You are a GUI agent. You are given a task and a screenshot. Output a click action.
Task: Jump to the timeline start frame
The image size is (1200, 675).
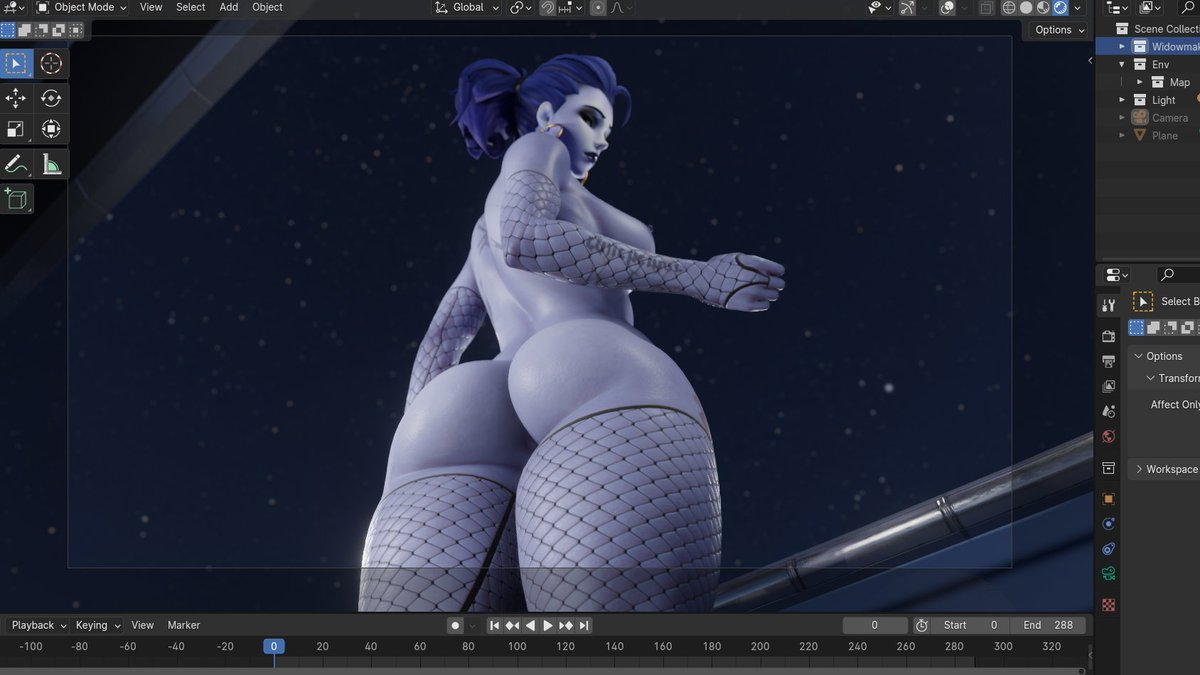(x=494, y=625)
